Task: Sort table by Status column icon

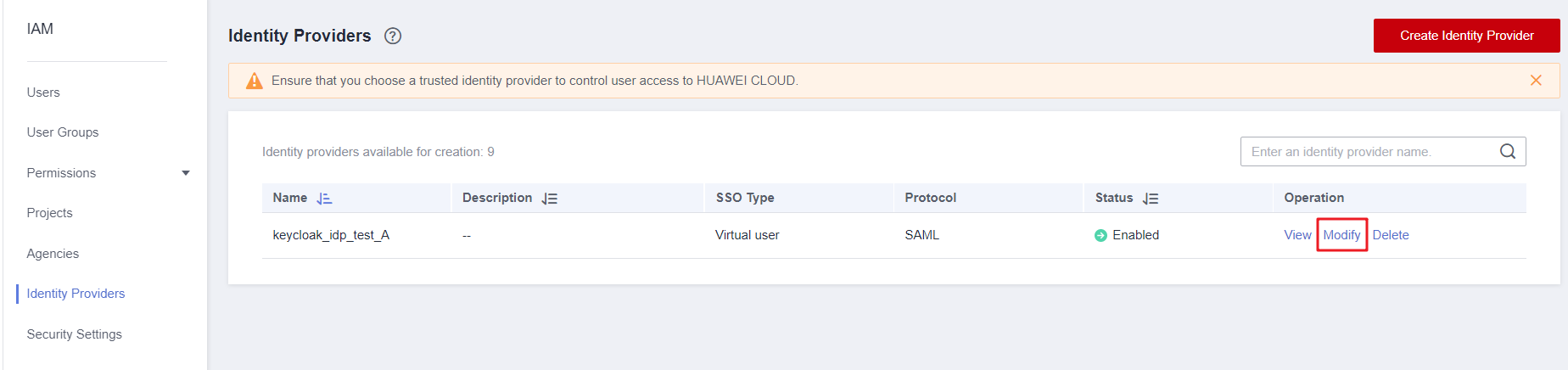Action: pos(1151,199)
